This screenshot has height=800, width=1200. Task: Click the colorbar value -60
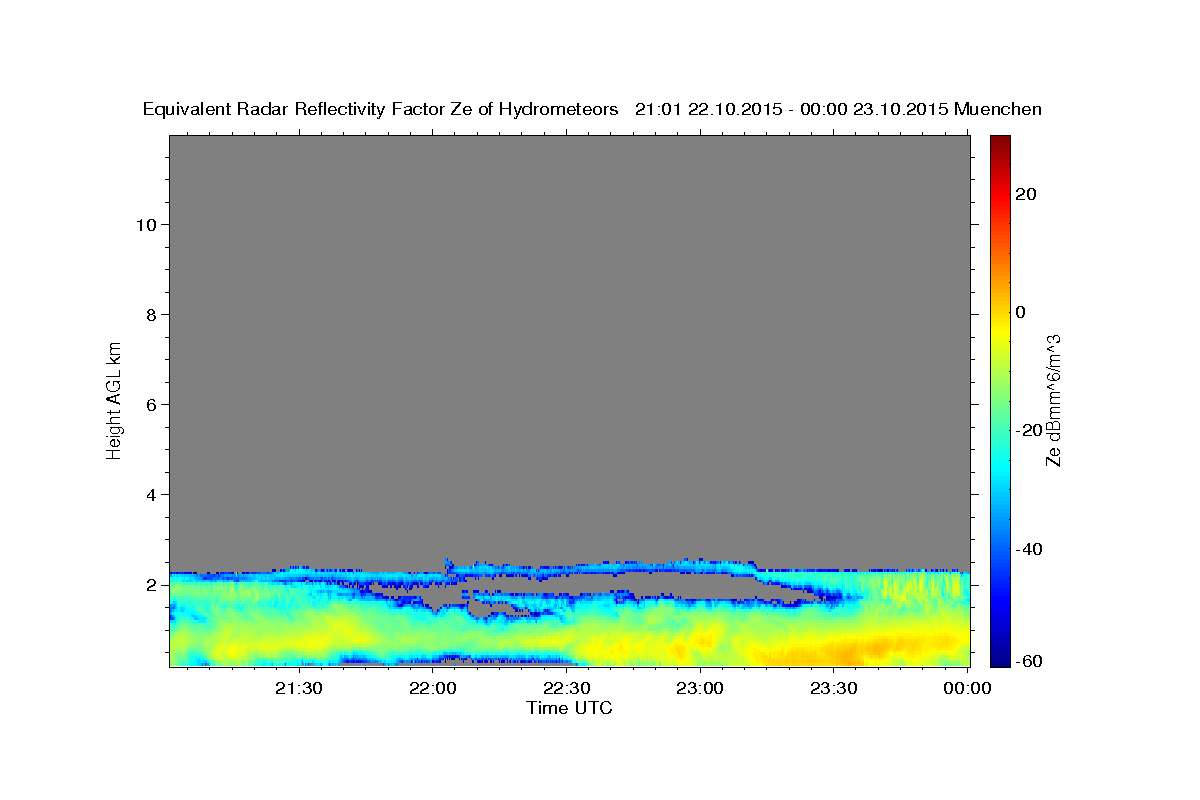pyautogui.click(x=1029, y=661)
